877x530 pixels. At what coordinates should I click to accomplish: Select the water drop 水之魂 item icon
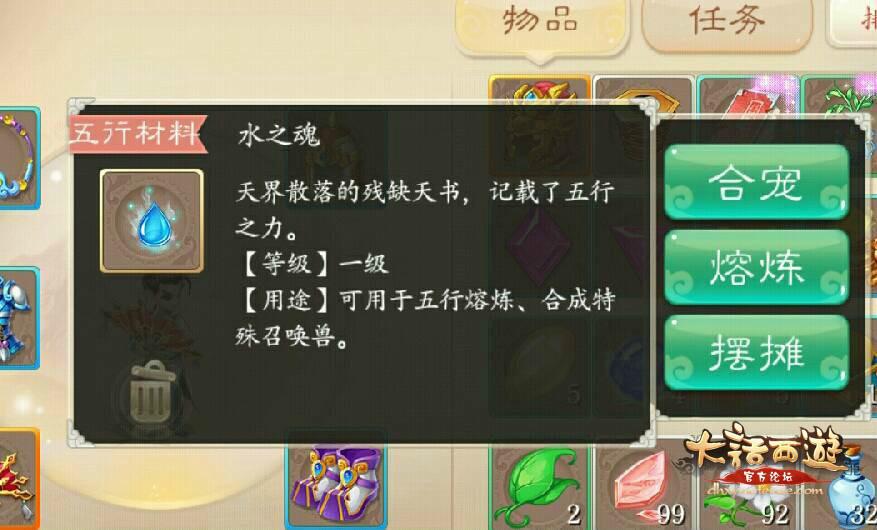click(152, 221)
